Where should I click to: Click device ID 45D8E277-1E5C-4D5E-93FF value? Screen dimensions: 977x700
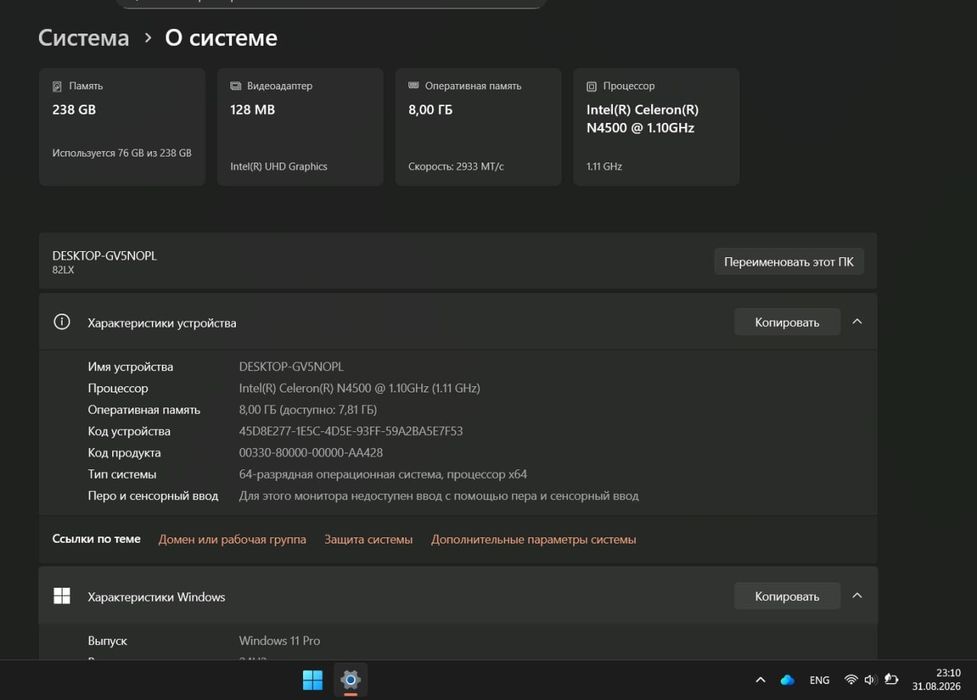351,431
